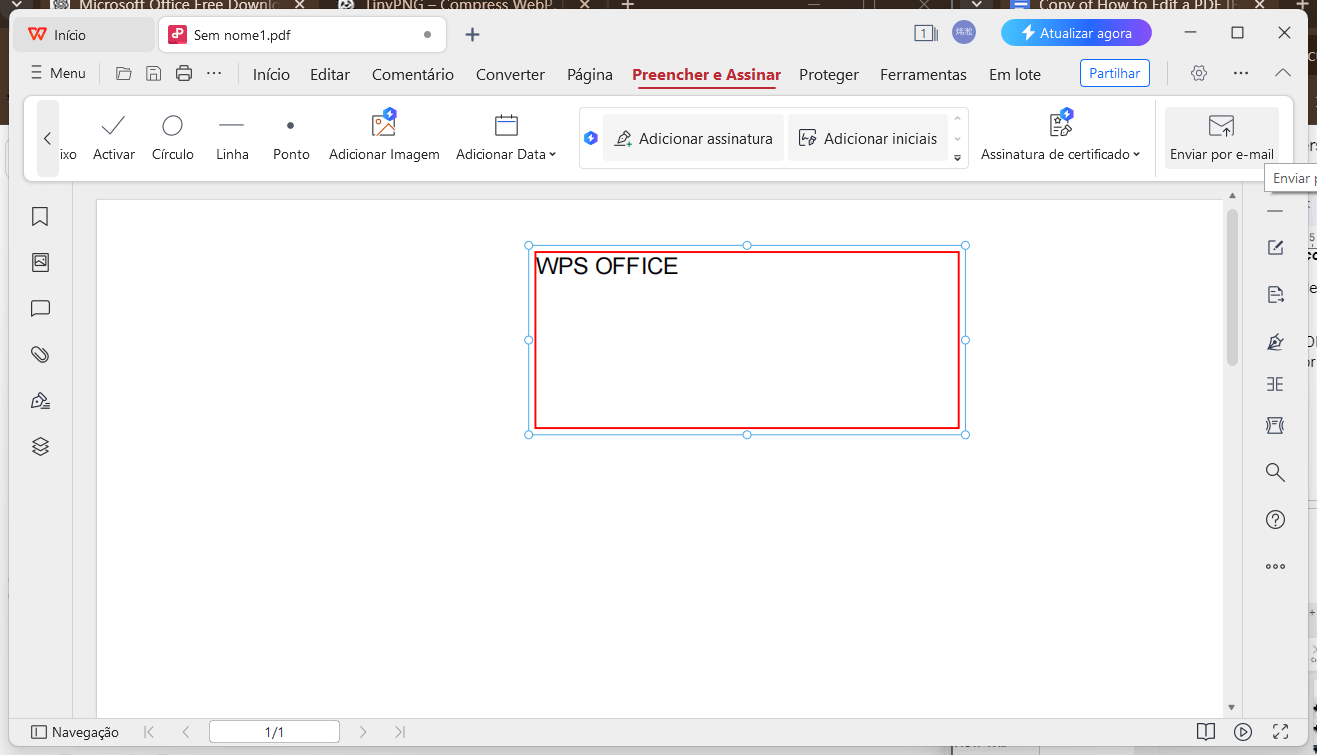Select the Sem nome1.pdf document tab

pyautogui.click(x=301, y=35)
